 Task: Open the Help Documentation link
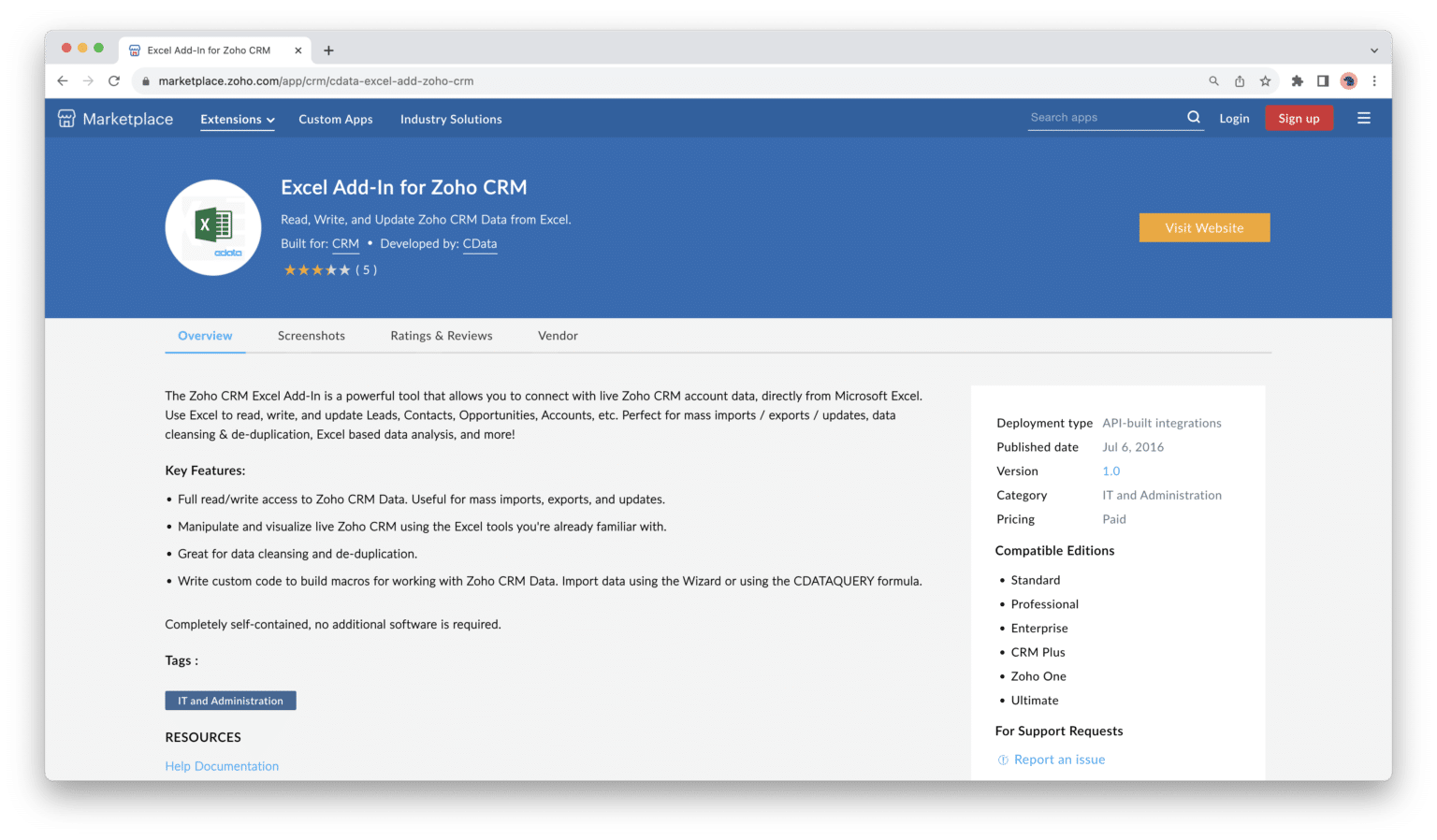click(x=222, y=766)
